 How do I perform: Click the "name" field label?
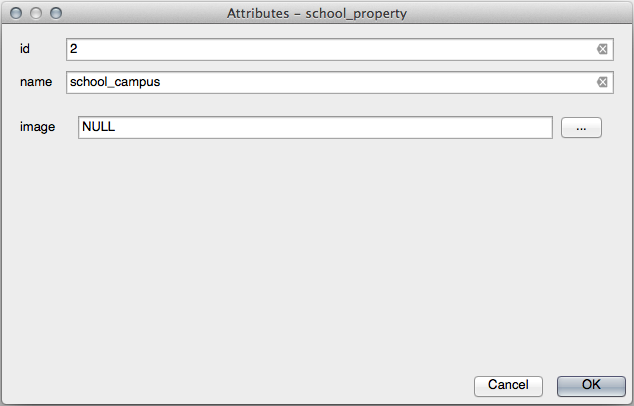click(35, 82)
